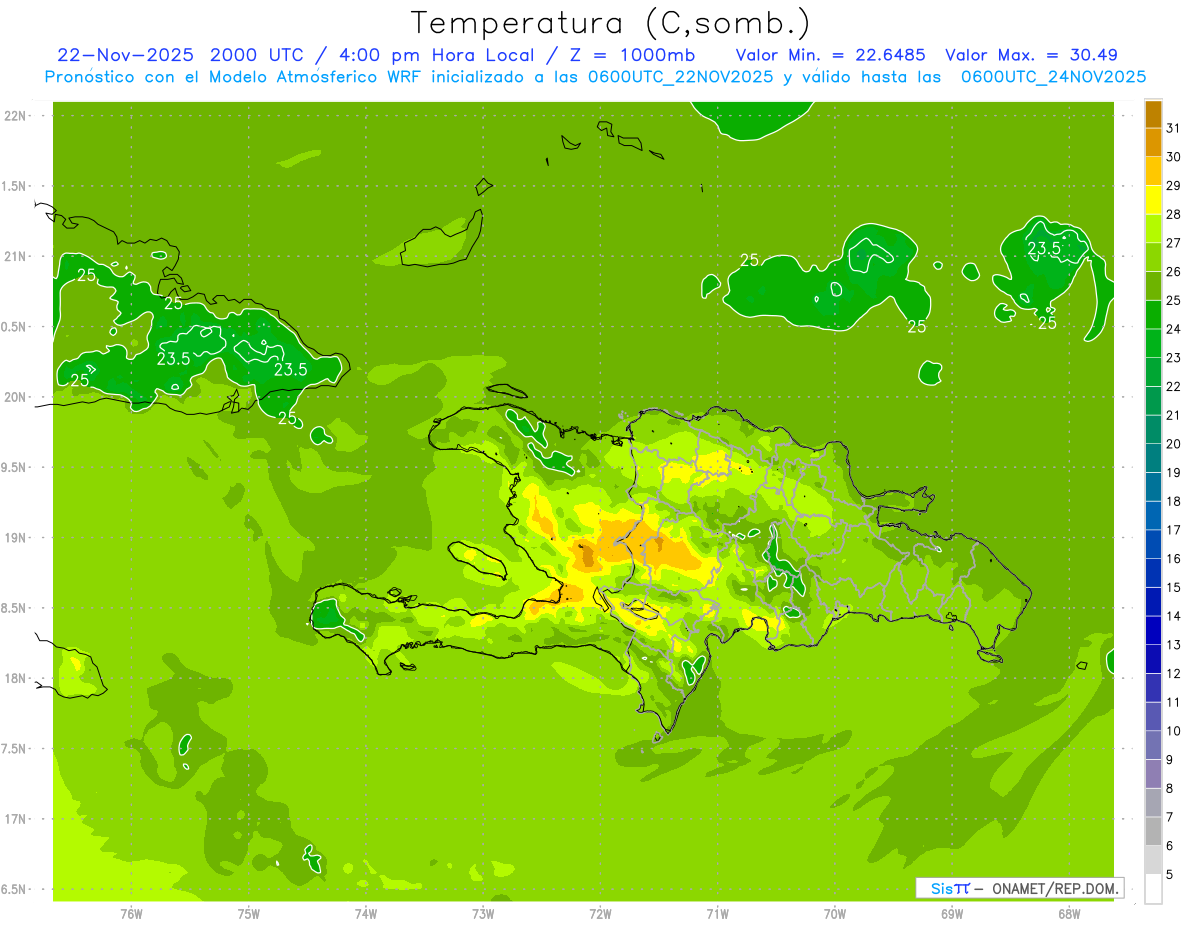This screenshot has width=1200, height=927.
Task: Click the '5' color bar scale label
Action: point(1169,874)
